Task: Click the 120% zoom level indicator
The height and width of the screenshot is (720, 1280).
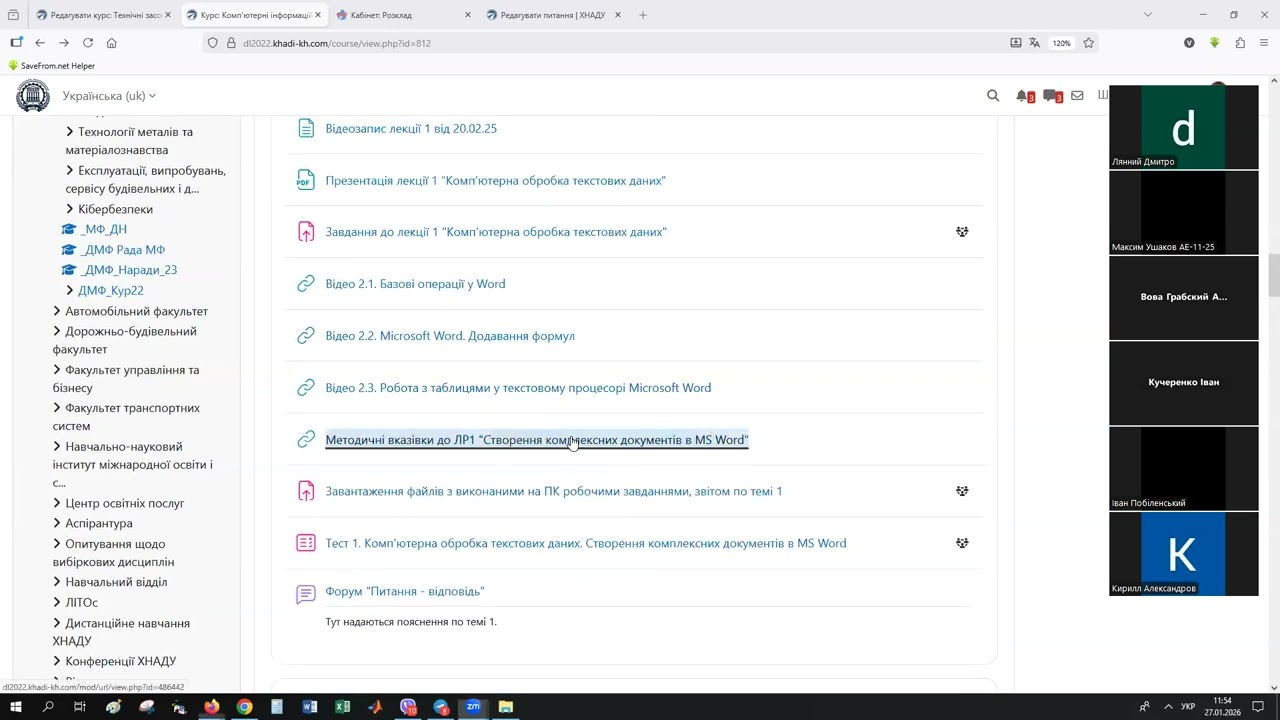Action: pos(1062,43)
